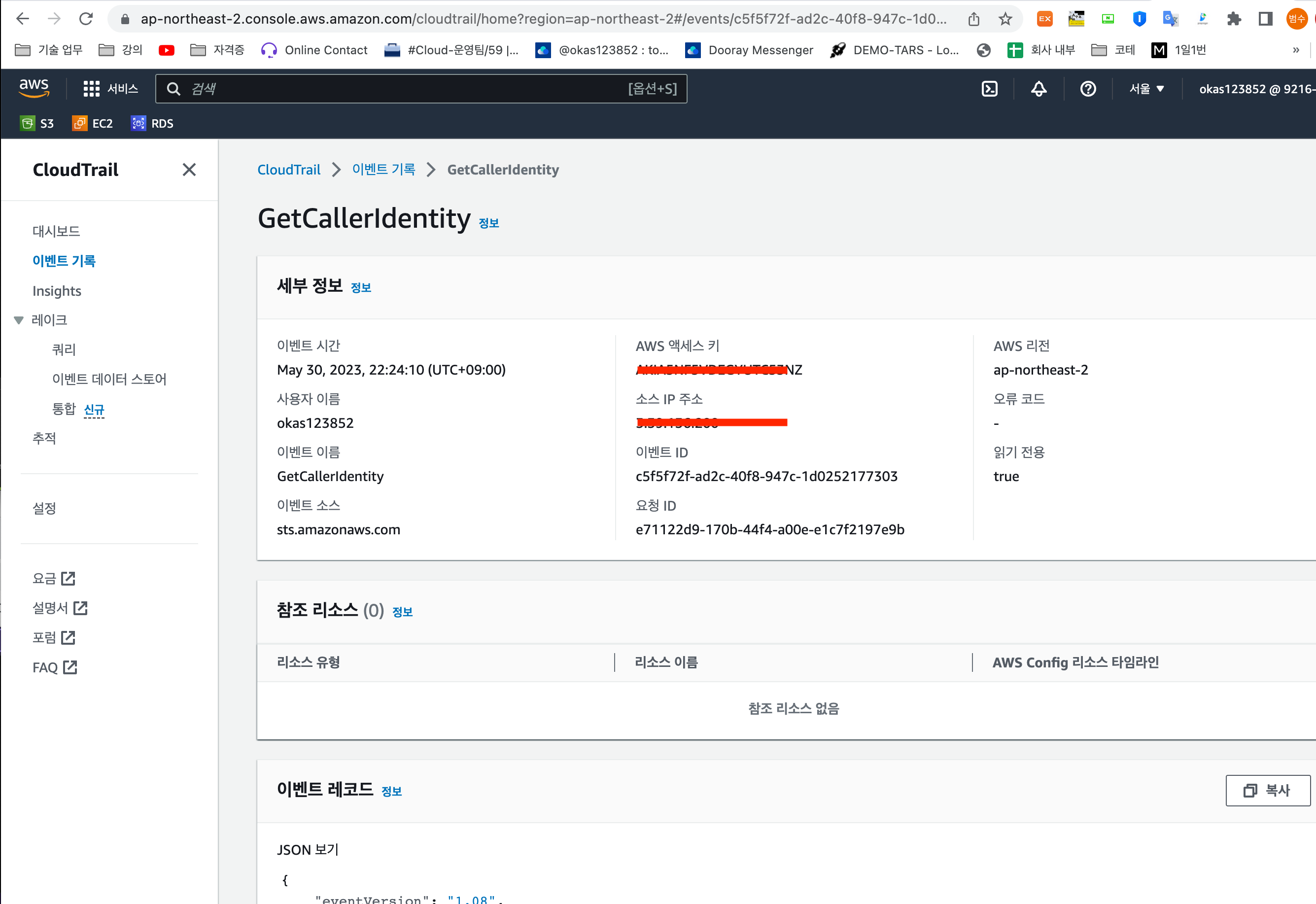Screen dimensions: 1316x904
Task: Show more bookmarks with chevron
Action: tap(1296, 50)
